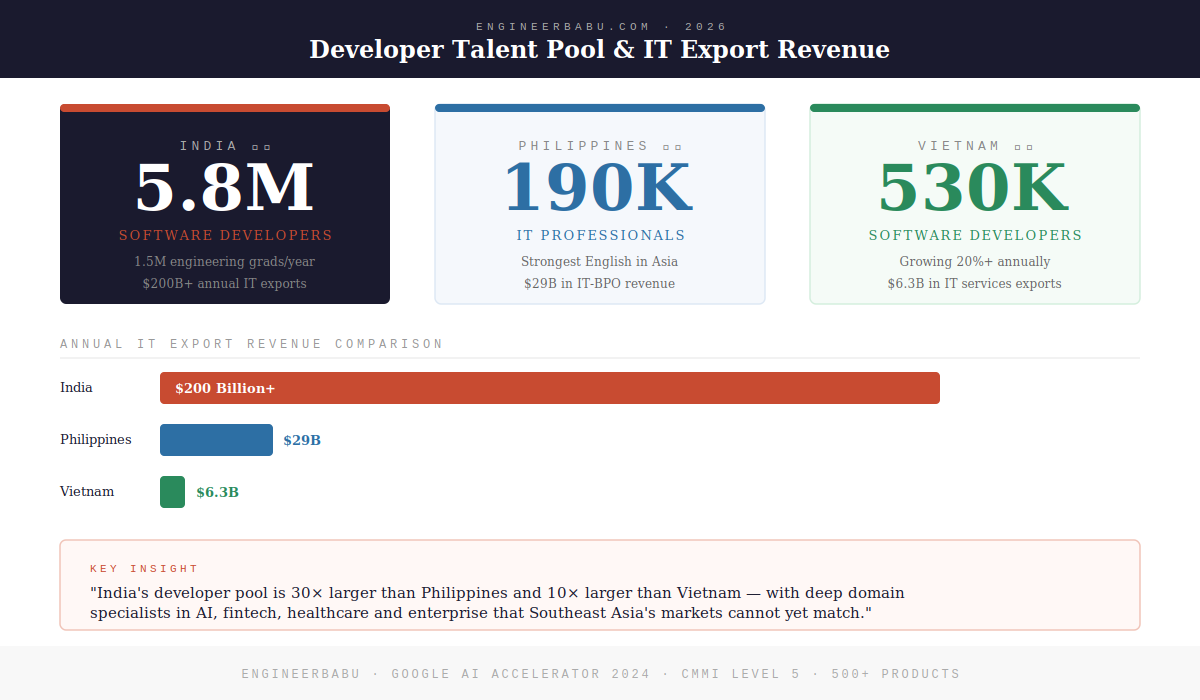The width and height of the screenshot is (1200, 700).
Task: Click the blue Philippines revenue bar
Action: [x=216, y=440]
